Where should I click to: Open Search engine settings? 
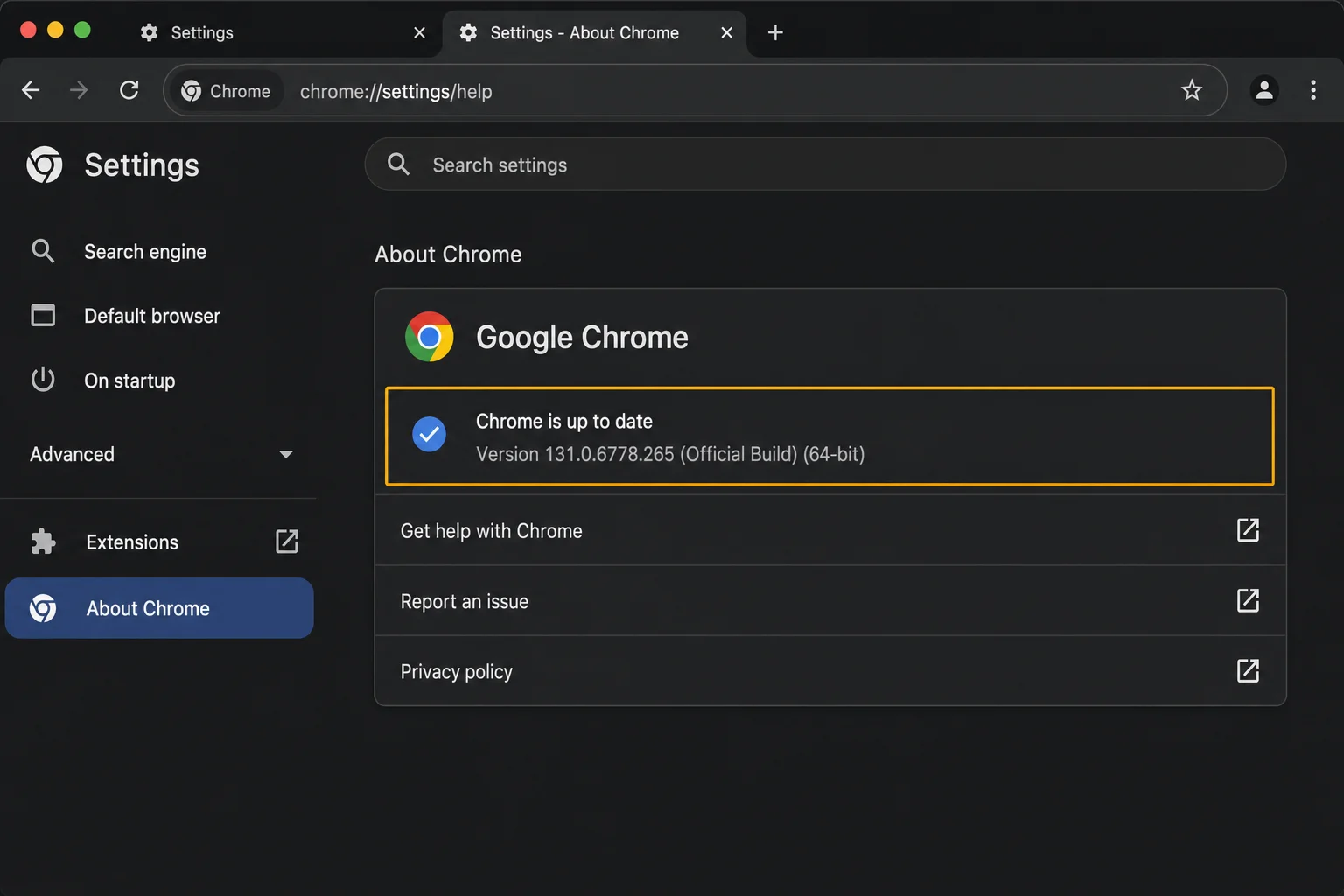pos(158,252)
